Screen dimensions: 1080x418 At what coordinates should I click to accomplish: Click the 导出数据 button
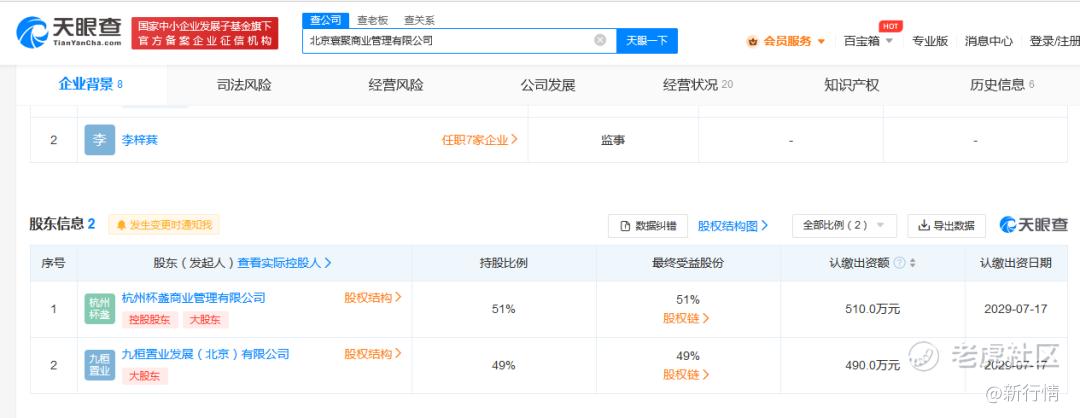pos(946,226)
